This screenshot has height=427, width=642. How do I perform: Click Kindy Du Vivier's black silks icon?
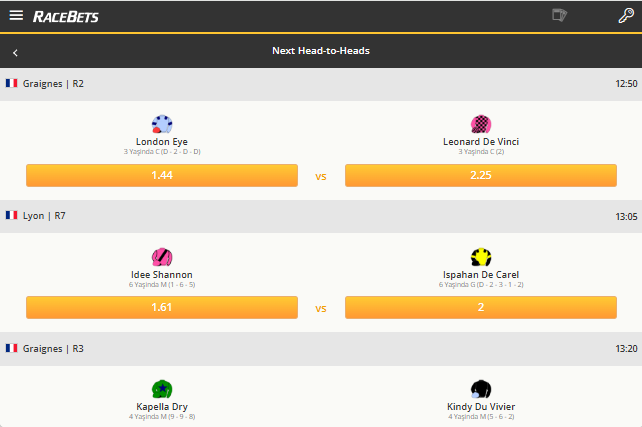pos(481,389)
